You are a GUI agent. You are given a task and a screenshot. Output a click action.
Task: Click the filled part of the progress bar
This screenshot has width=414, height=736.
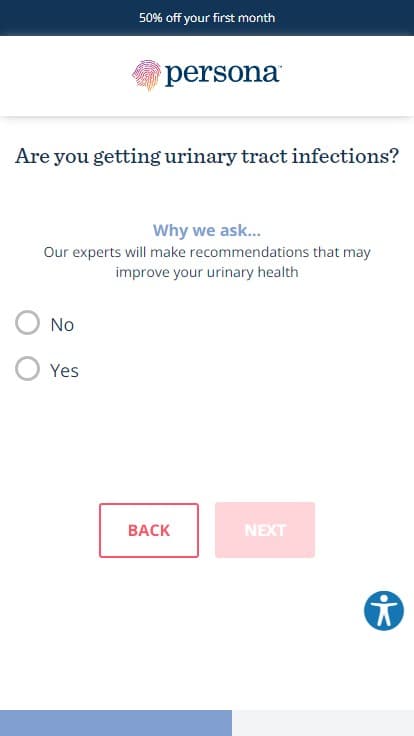click(x=116, y=723)
